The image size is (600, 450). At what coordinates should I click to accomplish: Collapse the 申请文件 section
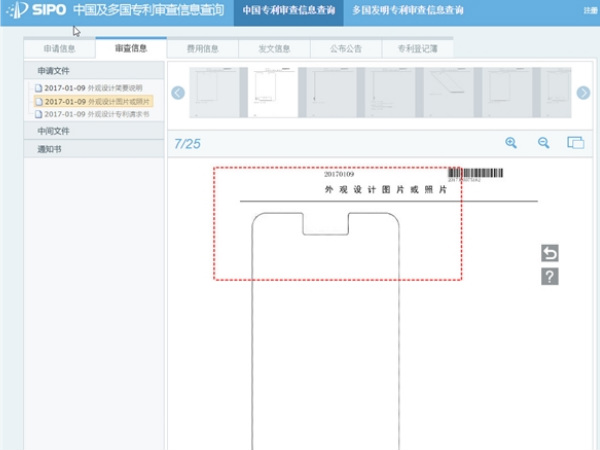coord(94,71)
